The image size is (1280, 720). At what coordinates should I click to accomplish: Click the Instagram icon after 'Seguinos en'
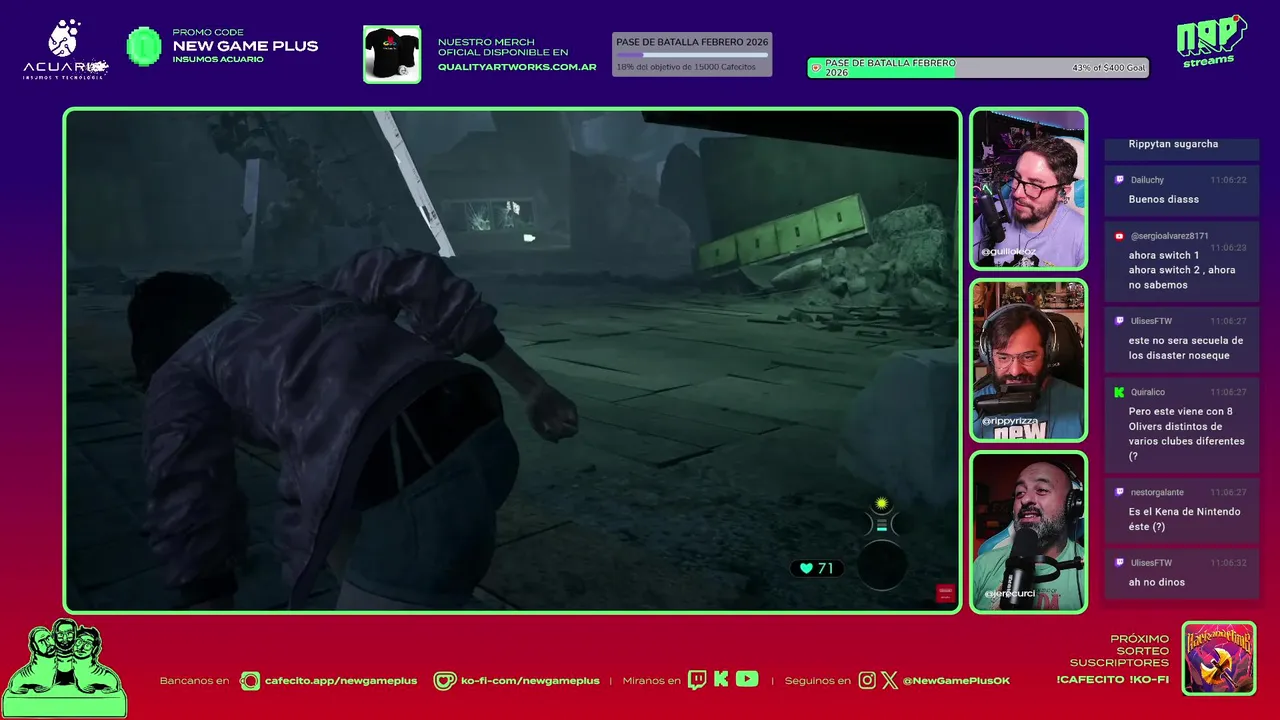click(867, 680)
